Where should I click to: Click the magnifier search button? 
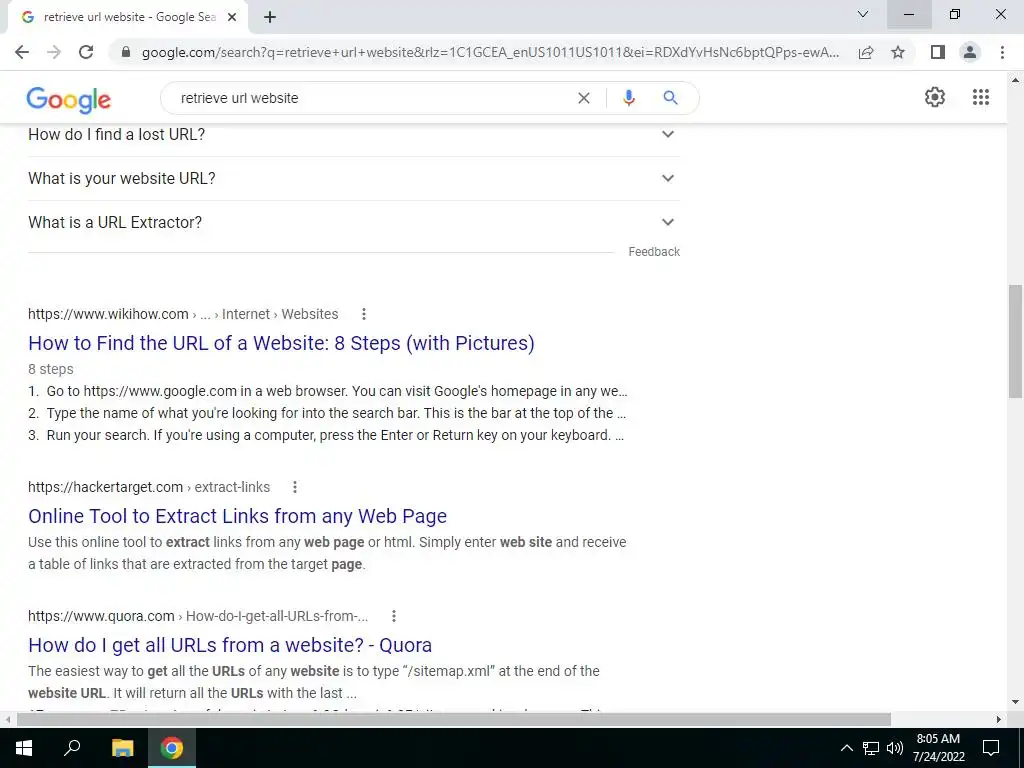pyautogui.click(x=670, y=98)
